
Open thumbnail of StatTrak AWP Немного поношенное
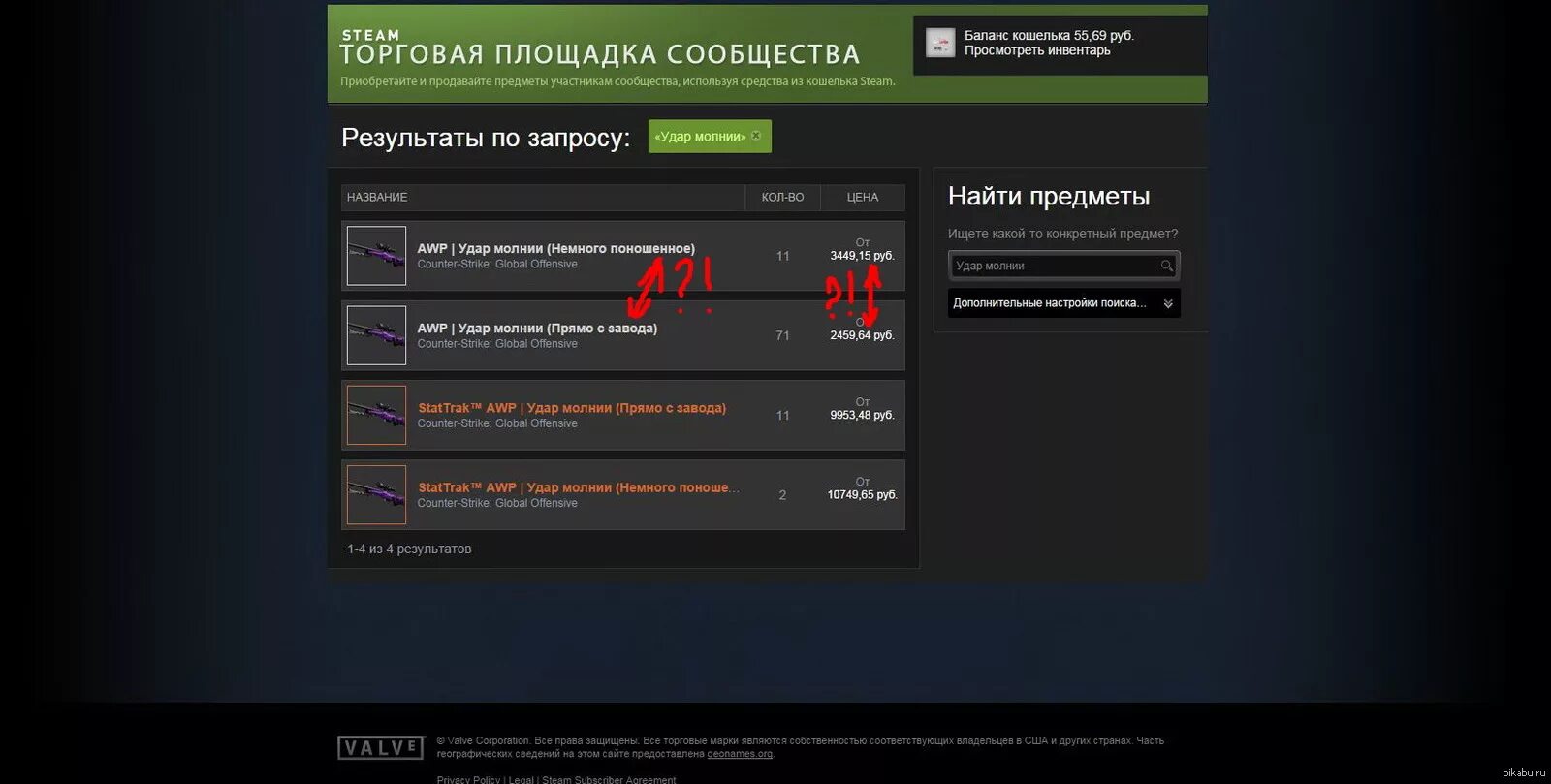click(376, 494)
